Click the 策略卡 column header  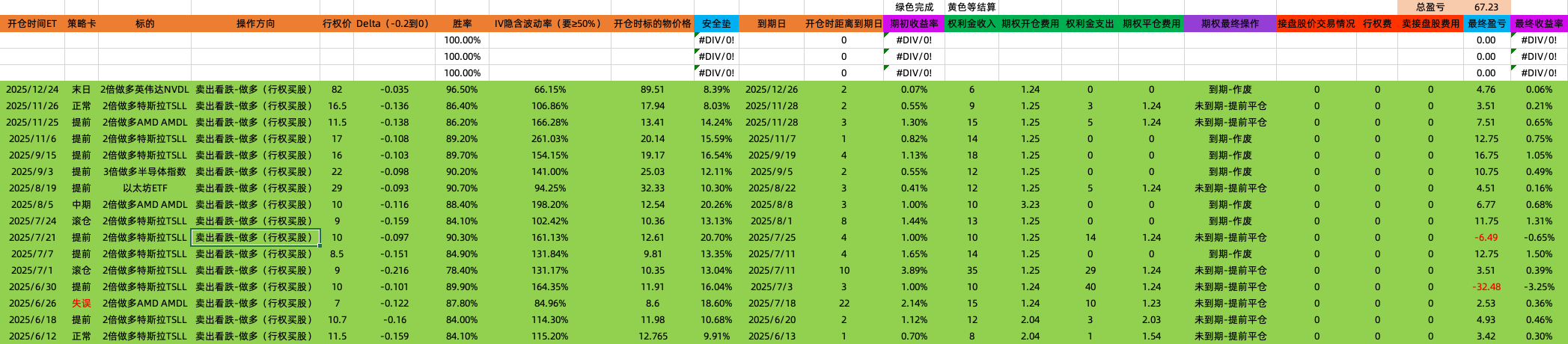pos(82,24)
